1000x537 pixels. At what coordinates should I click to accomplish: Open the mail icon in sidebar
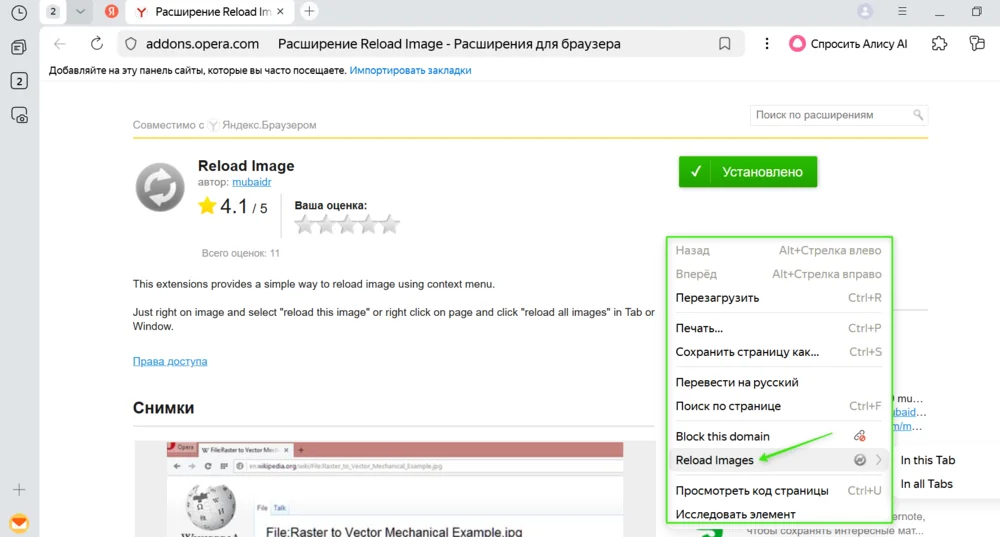[19, 523]
